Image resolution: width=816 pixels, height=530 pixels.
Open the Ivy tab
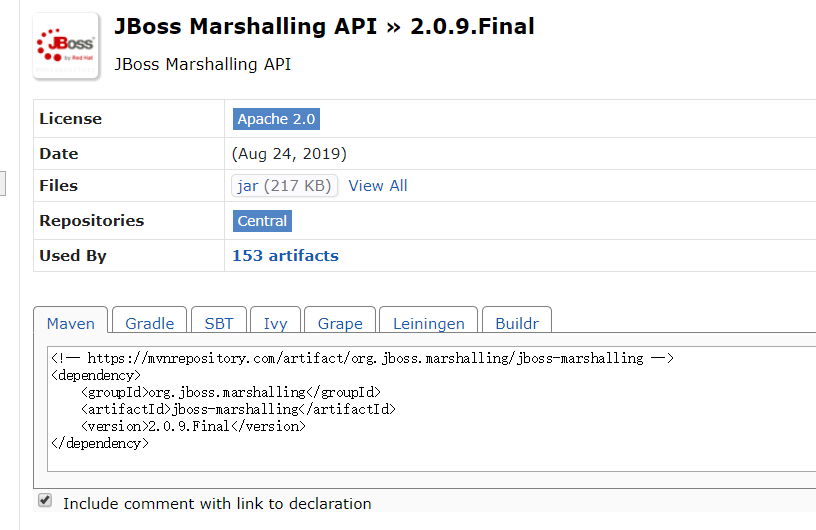tap(275, 323)
